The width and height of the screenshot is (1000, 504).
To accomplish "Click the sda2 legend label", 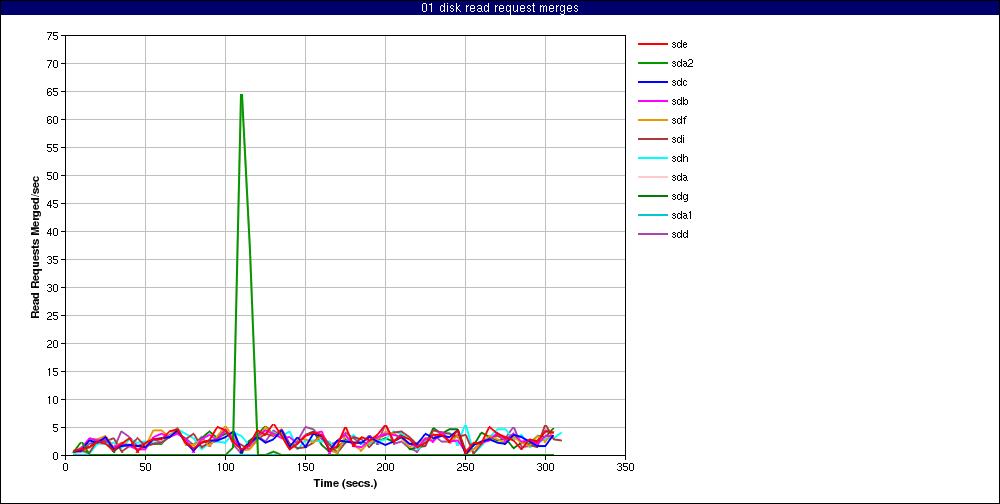I will (x=682, y=63).
